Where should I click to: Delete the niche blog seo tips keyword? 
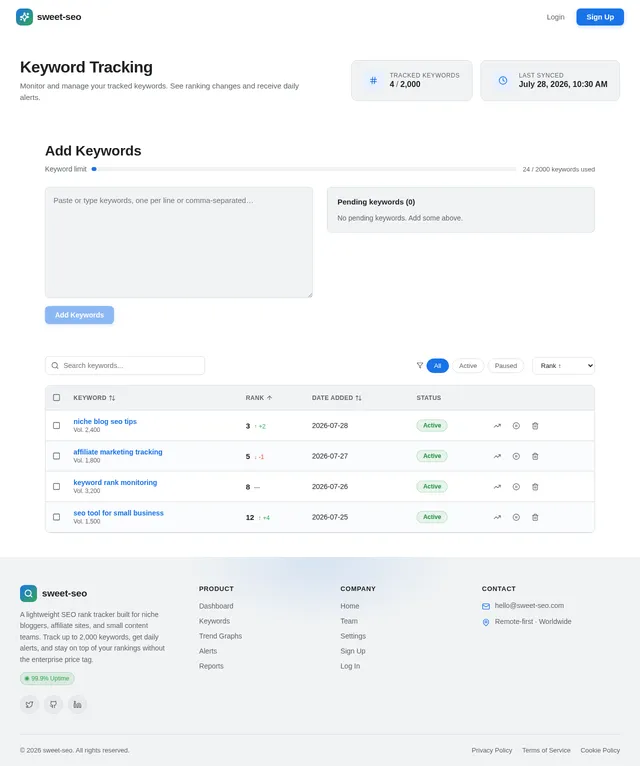(535, 426)
